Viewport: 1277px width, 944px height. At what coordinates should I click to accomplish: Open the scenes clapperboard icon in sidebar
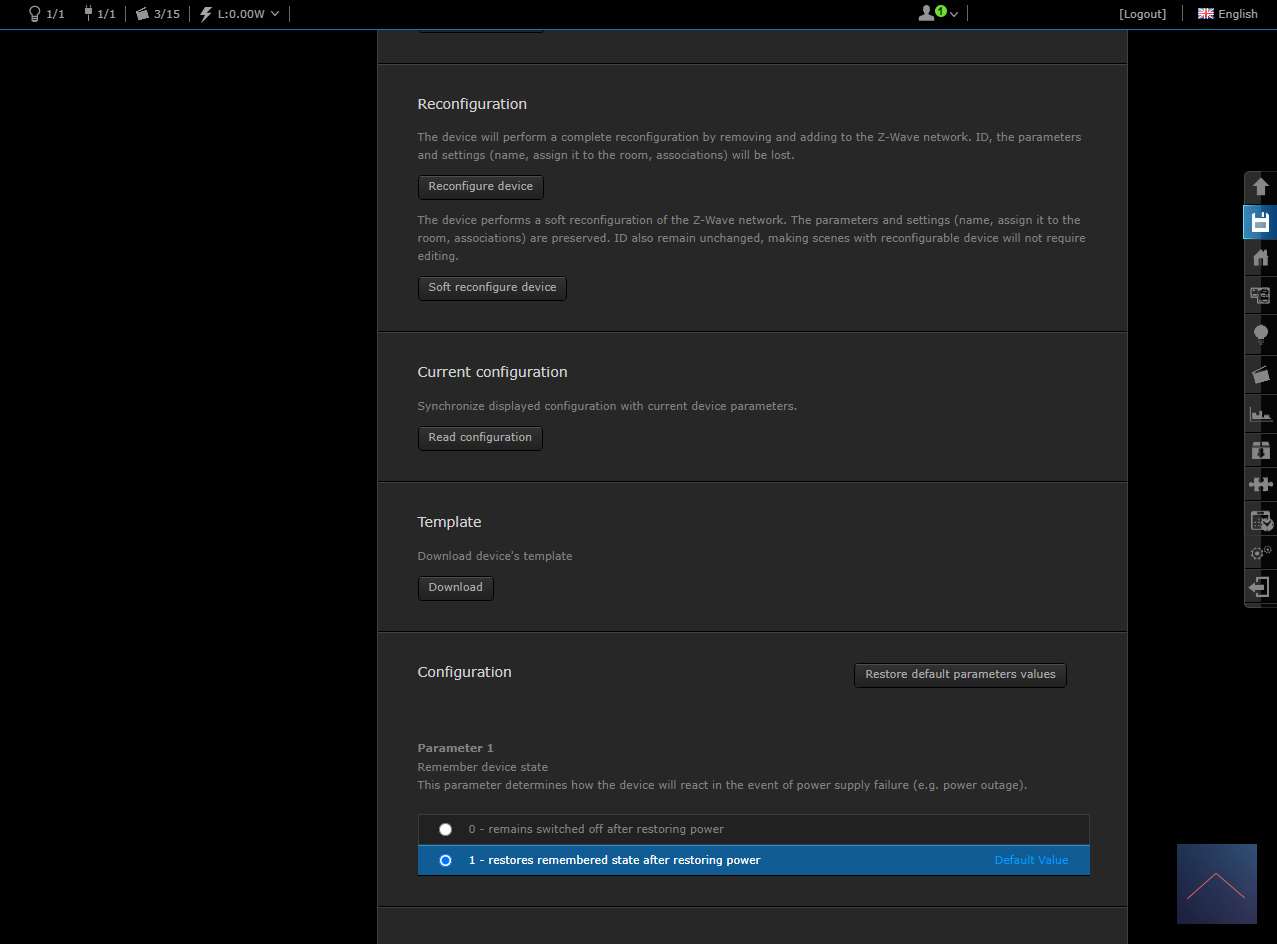[1260, 375]
